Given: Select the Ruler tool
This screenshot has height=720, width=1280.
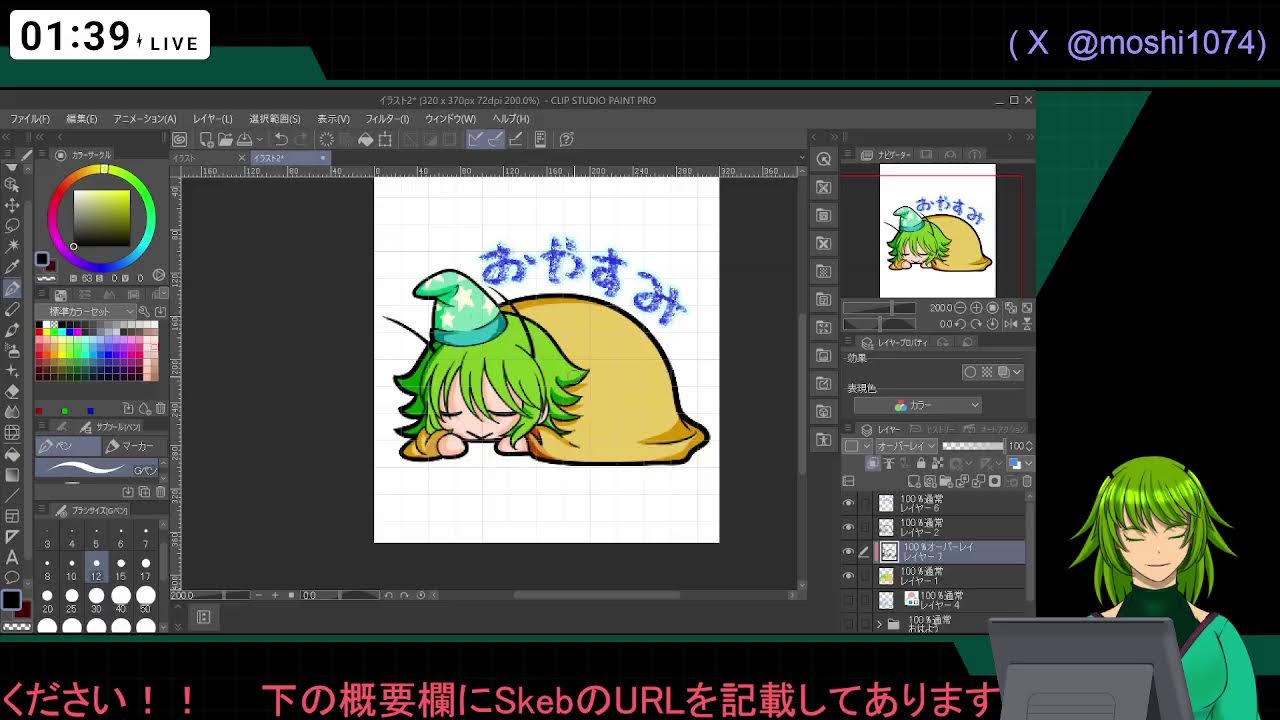Looking at the screenshot, I should 12,537.
